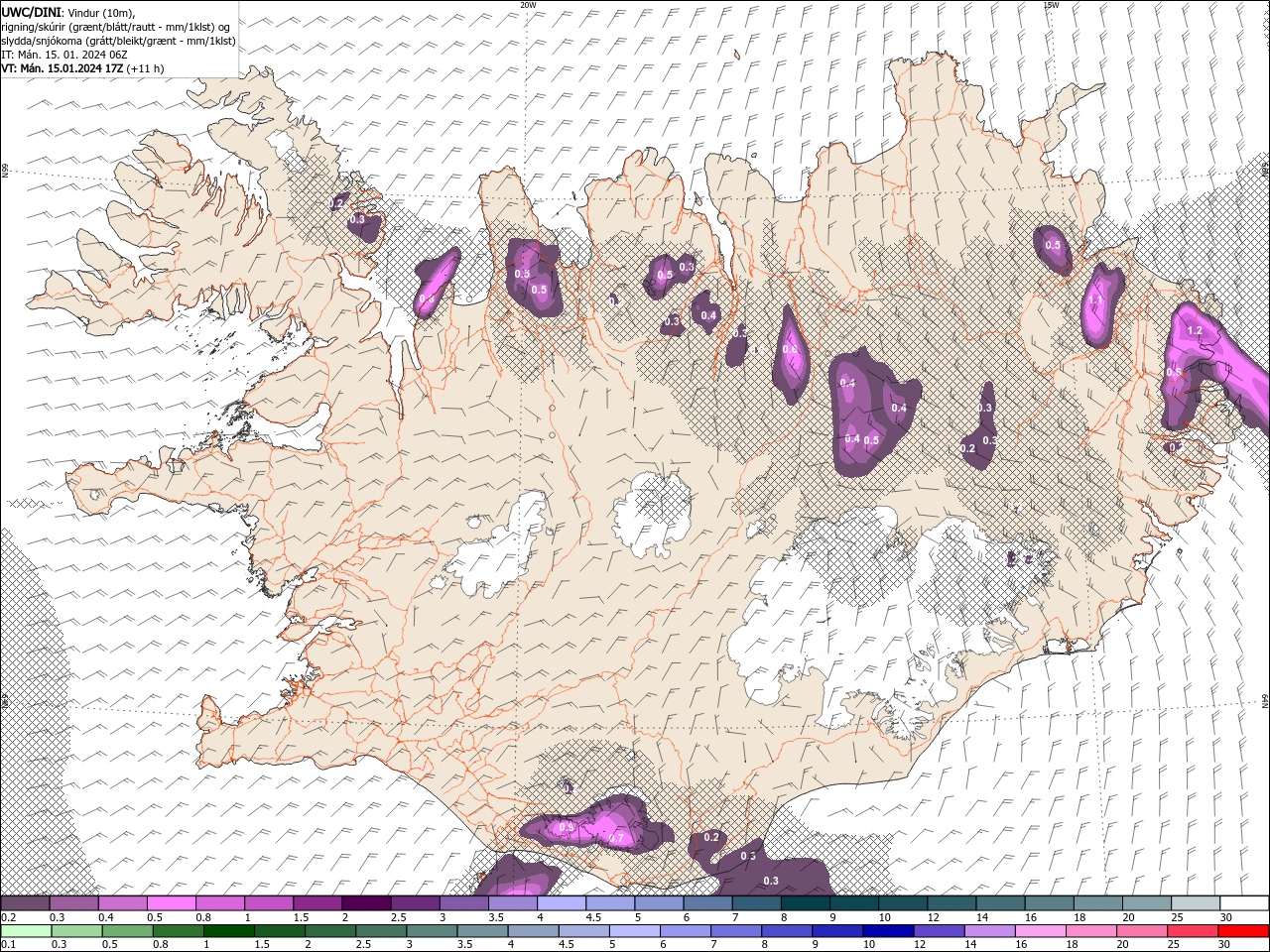Image resolution: width=1270 pixels, height=952 pixels.
Task: Pick the light grey 25 snow legend swatch
Action: pyautogui.click(x=1195, y=903)
